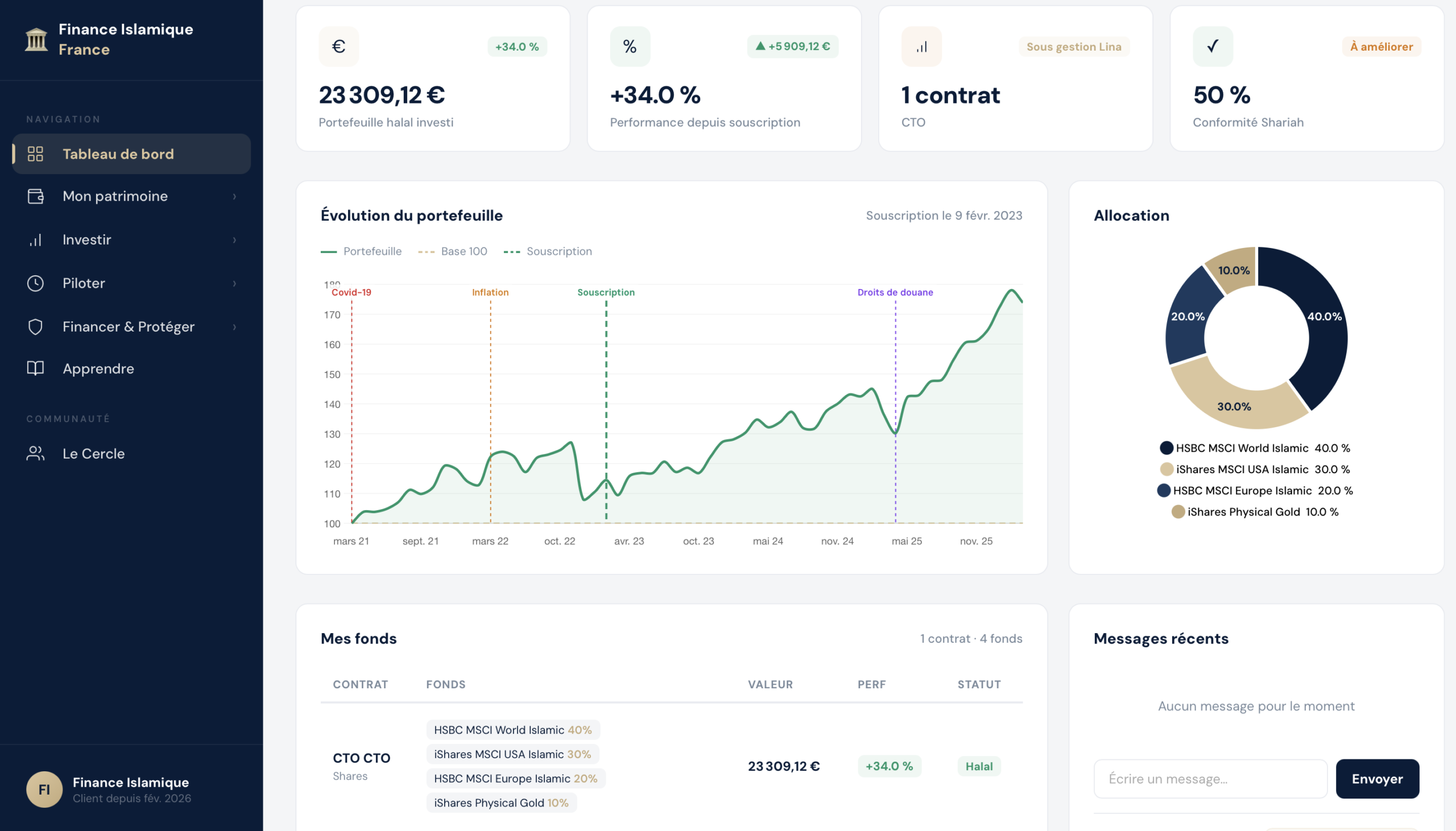Open the Tableau de bord page
This screenshot has height=831, width=1456.
tap(131, 154)
